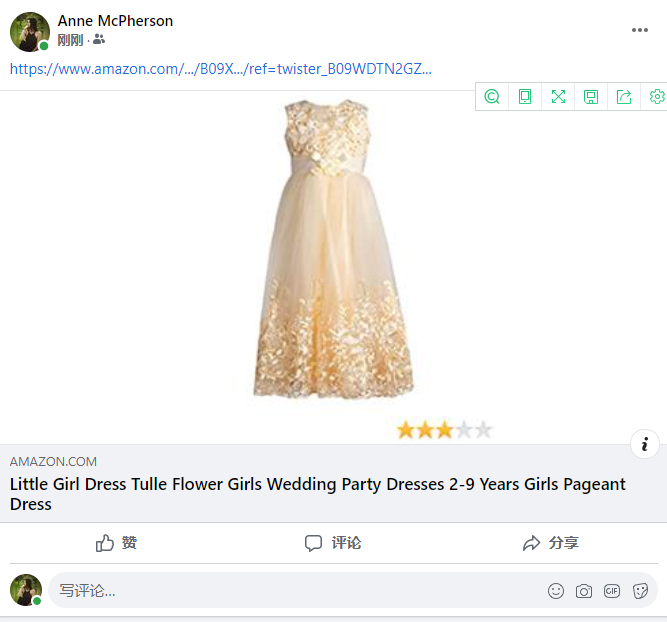
Task: Open the dress product image preview
Action: [x=332, y=250]
